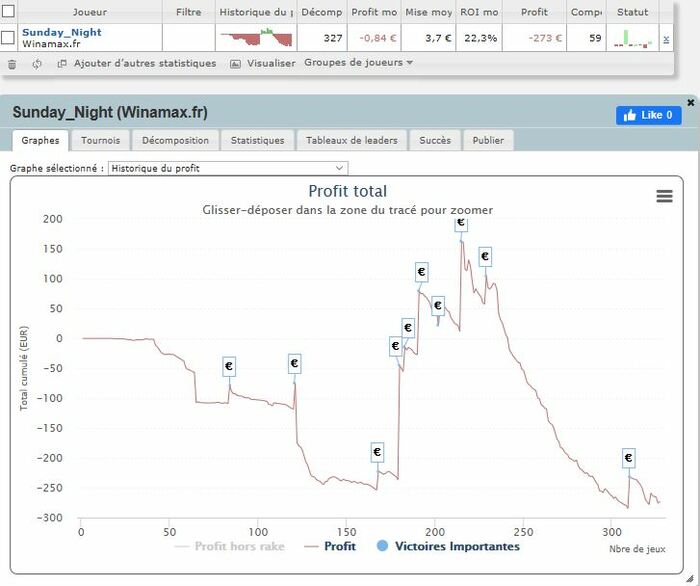Tick the Sunday_Night row checkbox
Image resolution: width=700 pixels, height=586 pixels.
pyautogui.click(x=8, y=38)
